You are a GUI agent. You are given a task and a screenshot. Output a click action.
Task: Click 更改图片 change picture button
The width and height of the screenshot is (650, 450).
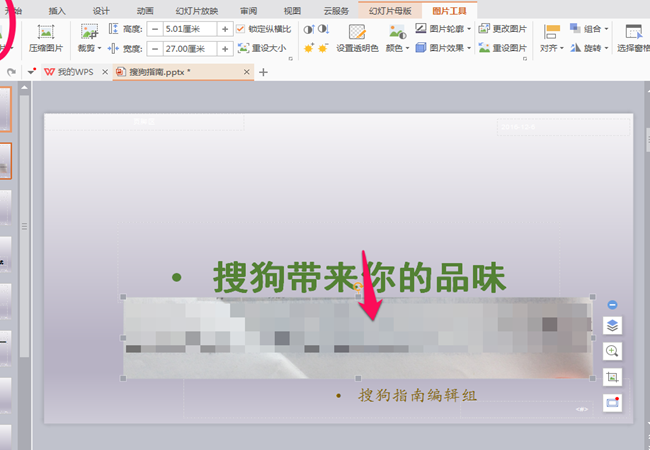click(x=502, y=29)
